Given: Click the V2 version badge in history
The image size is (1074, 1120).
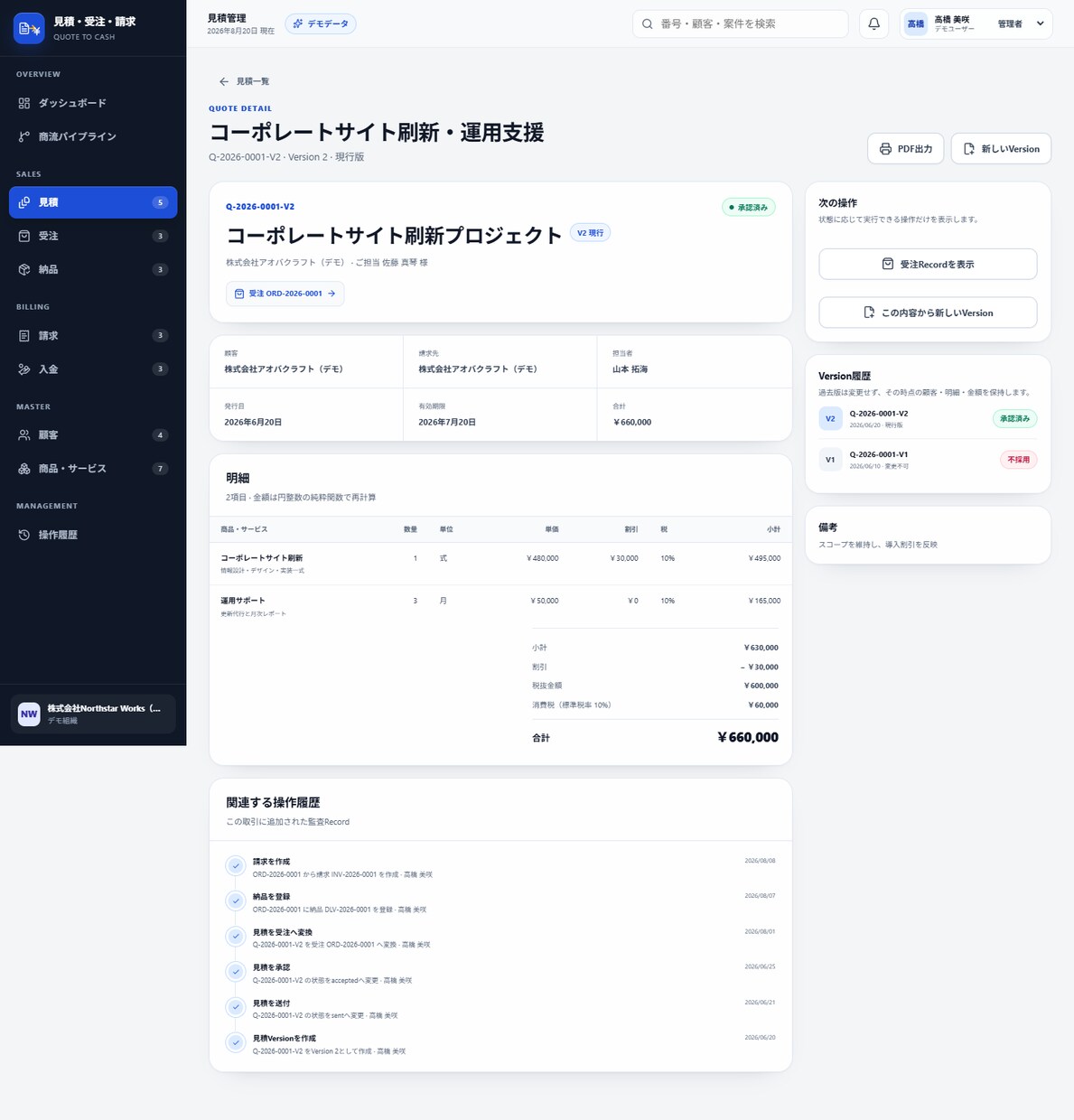Looking at the screenshot, I should pos(830,418).
